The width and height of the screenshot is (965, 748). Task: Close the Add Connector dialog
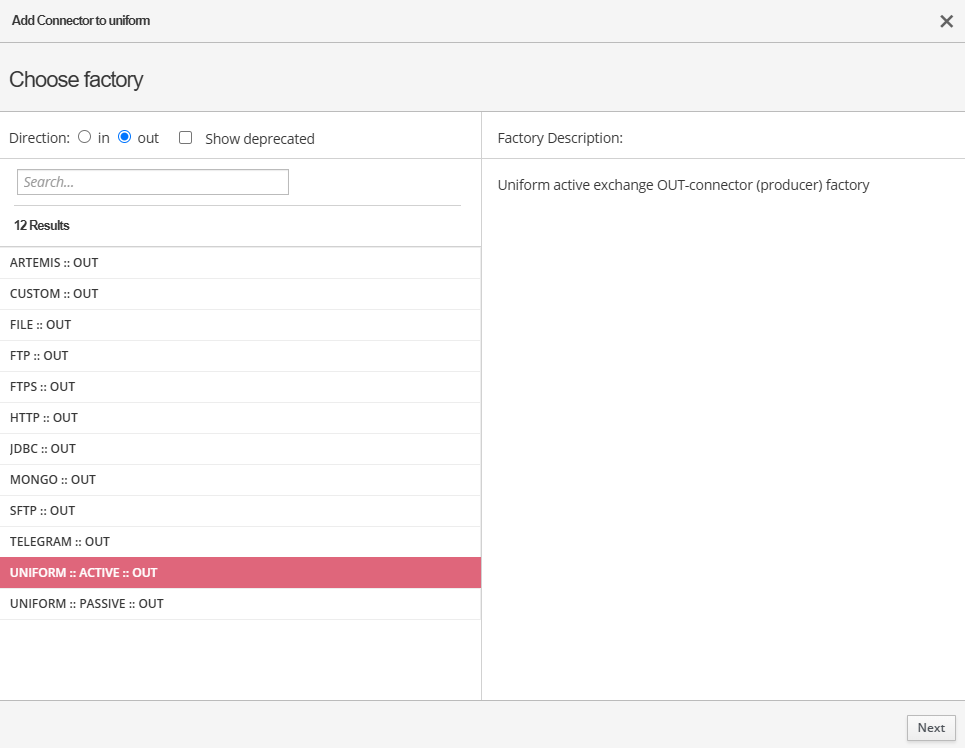[946, 21]
